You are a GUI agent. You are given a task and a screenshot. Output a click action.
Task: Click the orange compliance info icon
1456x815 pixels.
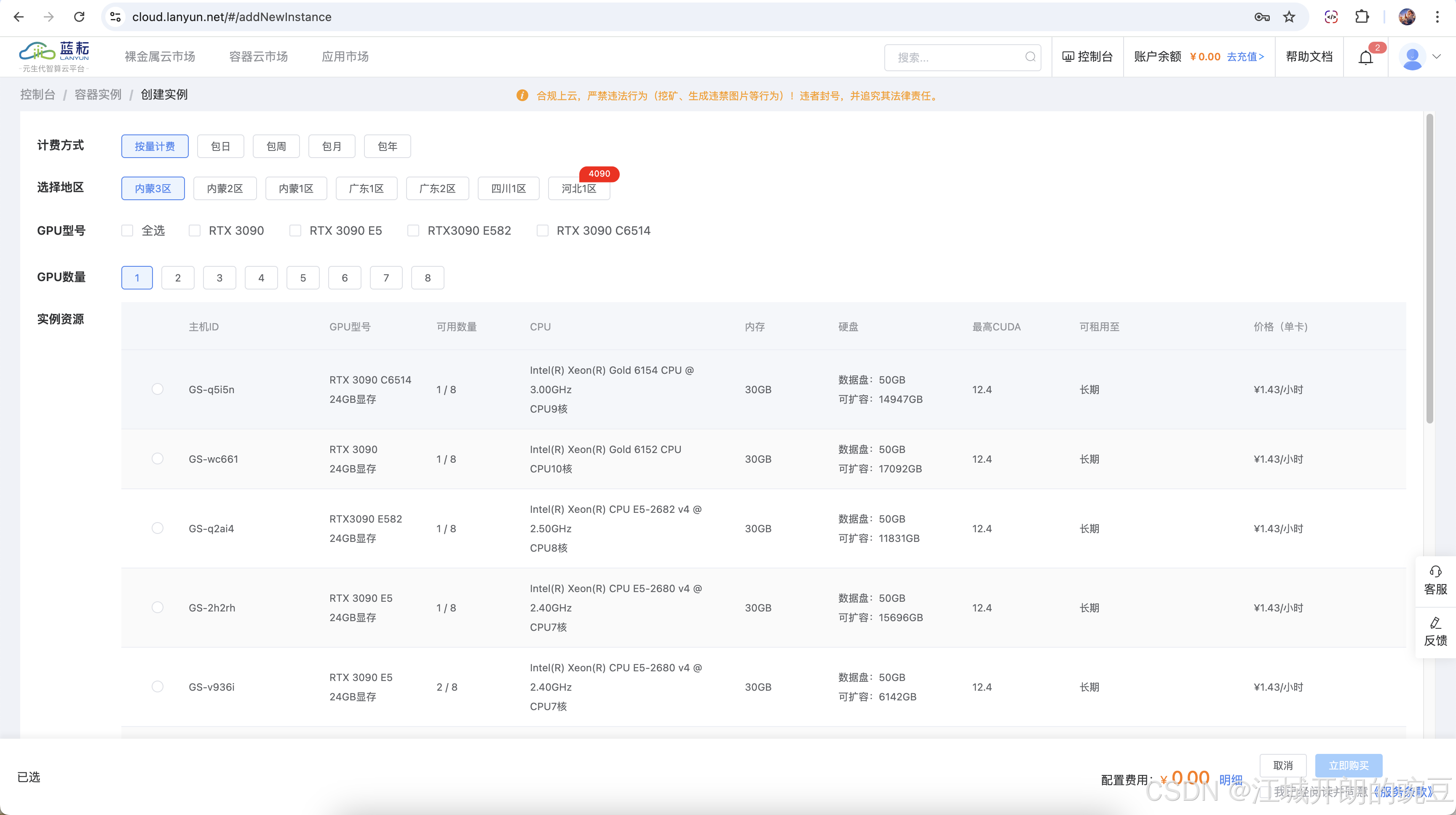(522, 96)
